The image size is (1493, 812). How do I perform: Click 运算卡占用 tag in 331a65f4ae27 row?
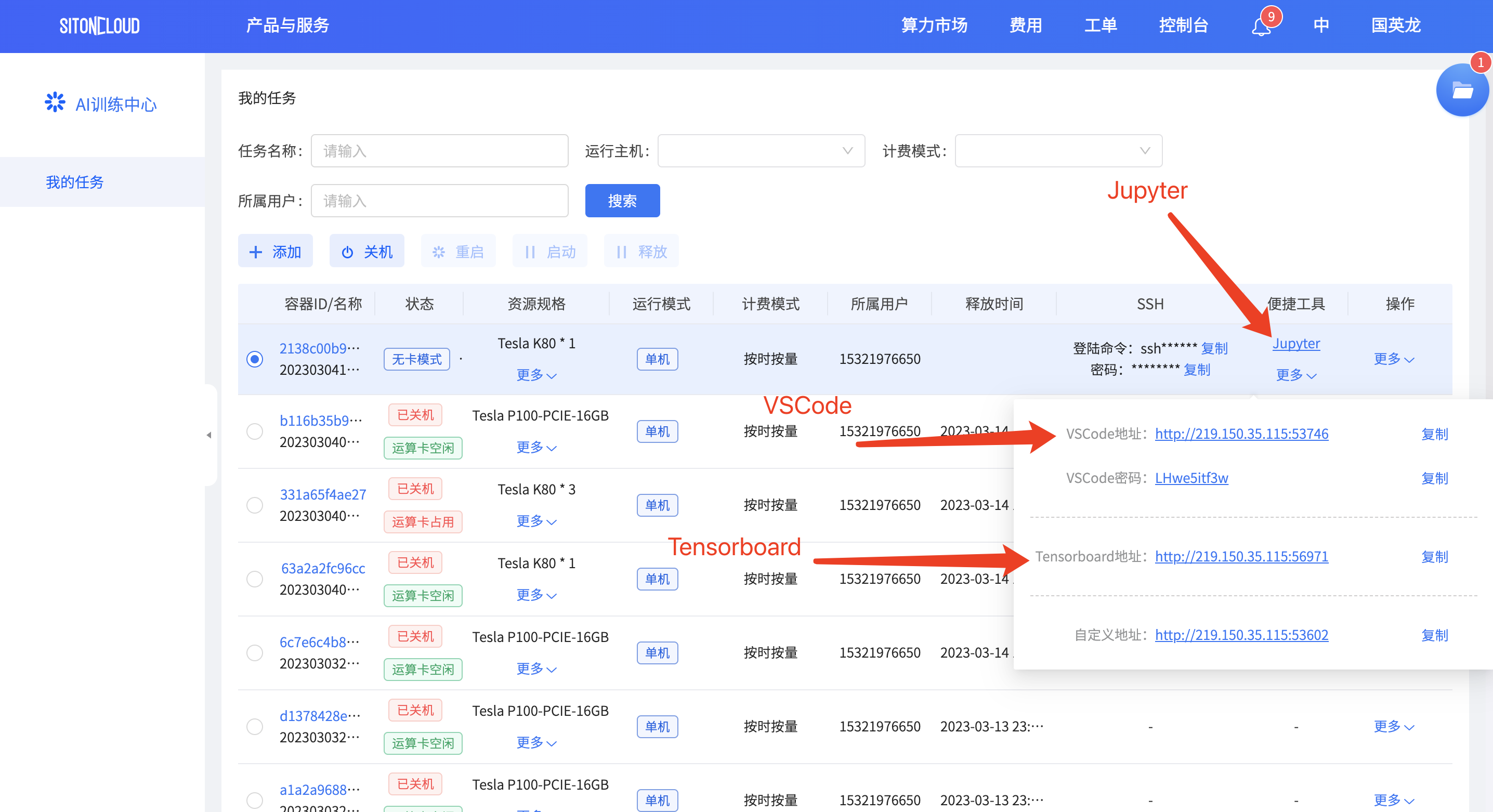click(x=423, y=522)
